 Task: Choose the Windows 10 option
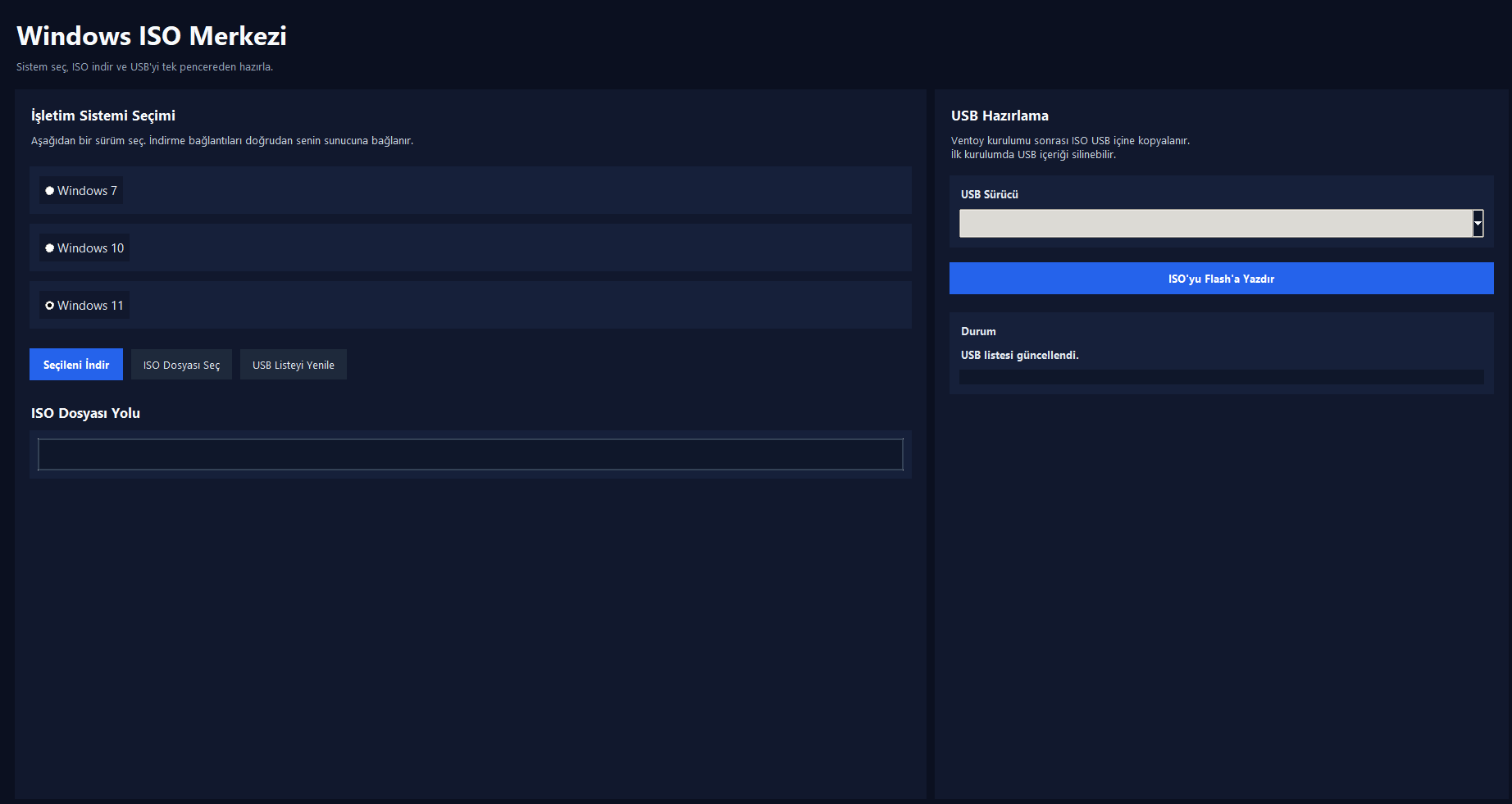[x=51, y=248]
